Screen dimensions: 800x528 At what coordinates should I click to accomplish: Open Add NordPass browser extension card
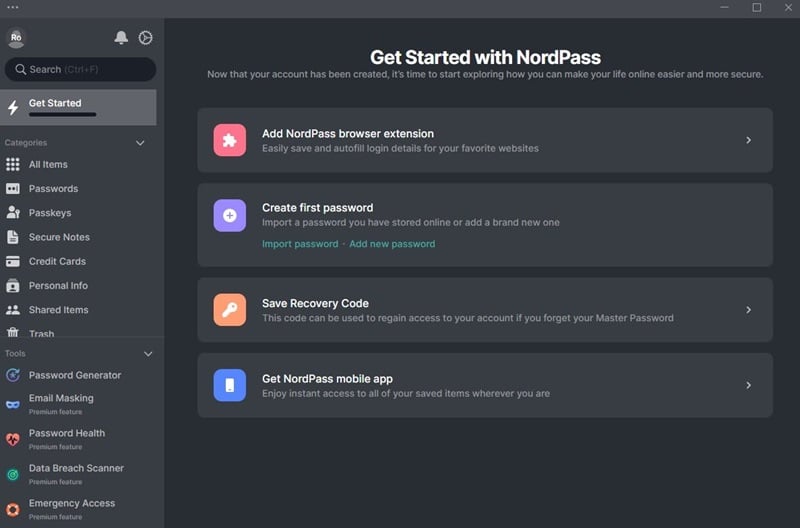(x=485, y=140)
